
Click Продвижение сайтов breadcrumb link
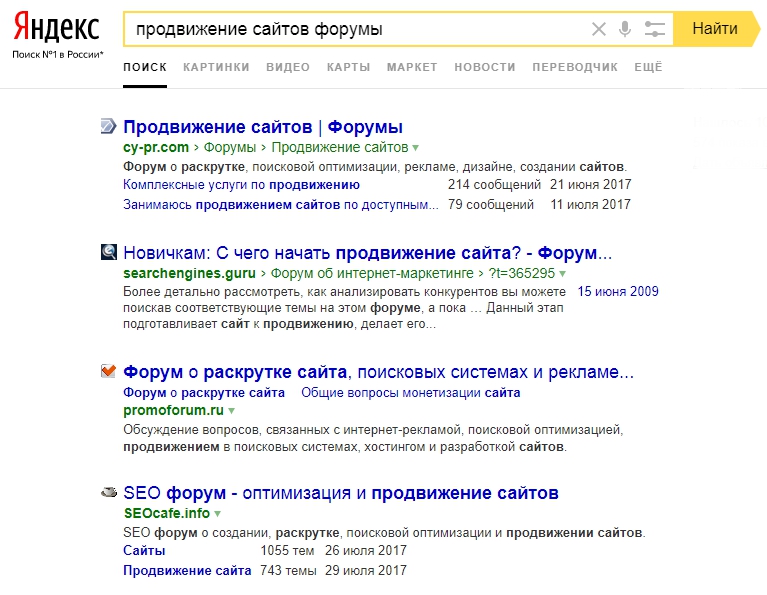340,147
